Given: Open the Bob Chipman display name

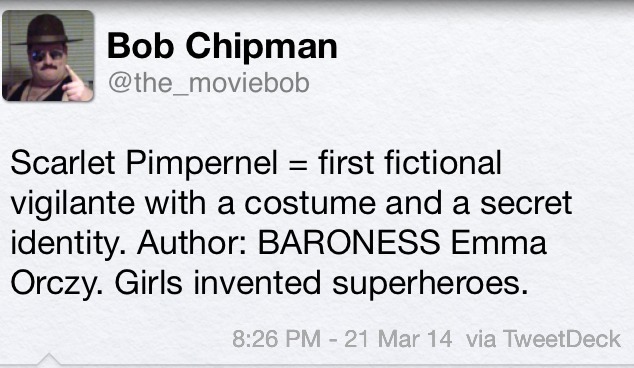Looking at the screenshot, I should click(x=222, y=47).
